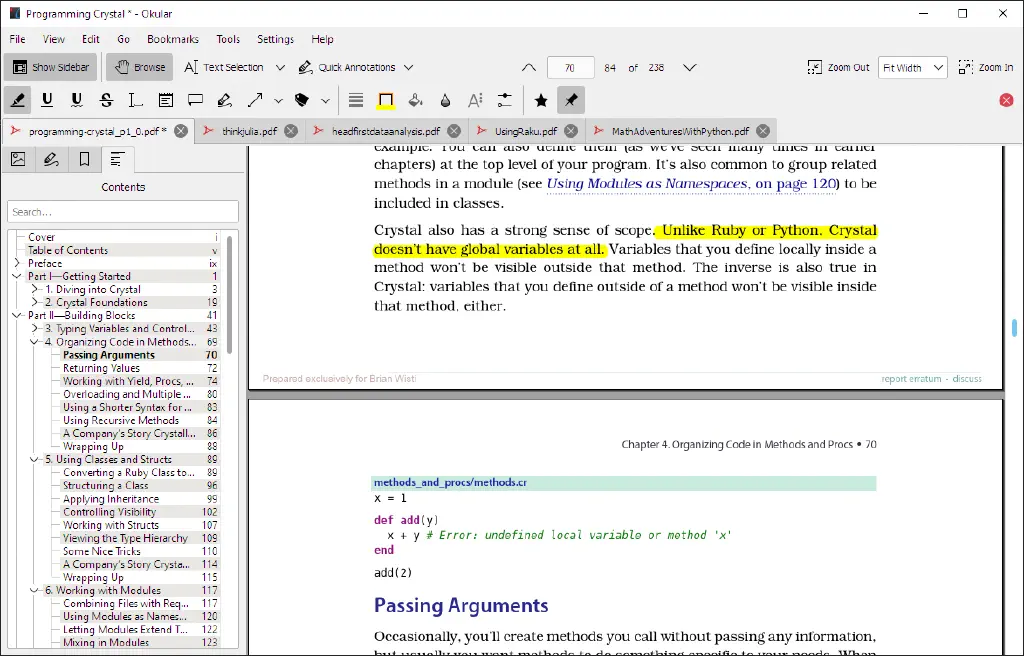Viewport: 1024px width, 656px height.
Task: Click the Contents search field
Action: 123,212
